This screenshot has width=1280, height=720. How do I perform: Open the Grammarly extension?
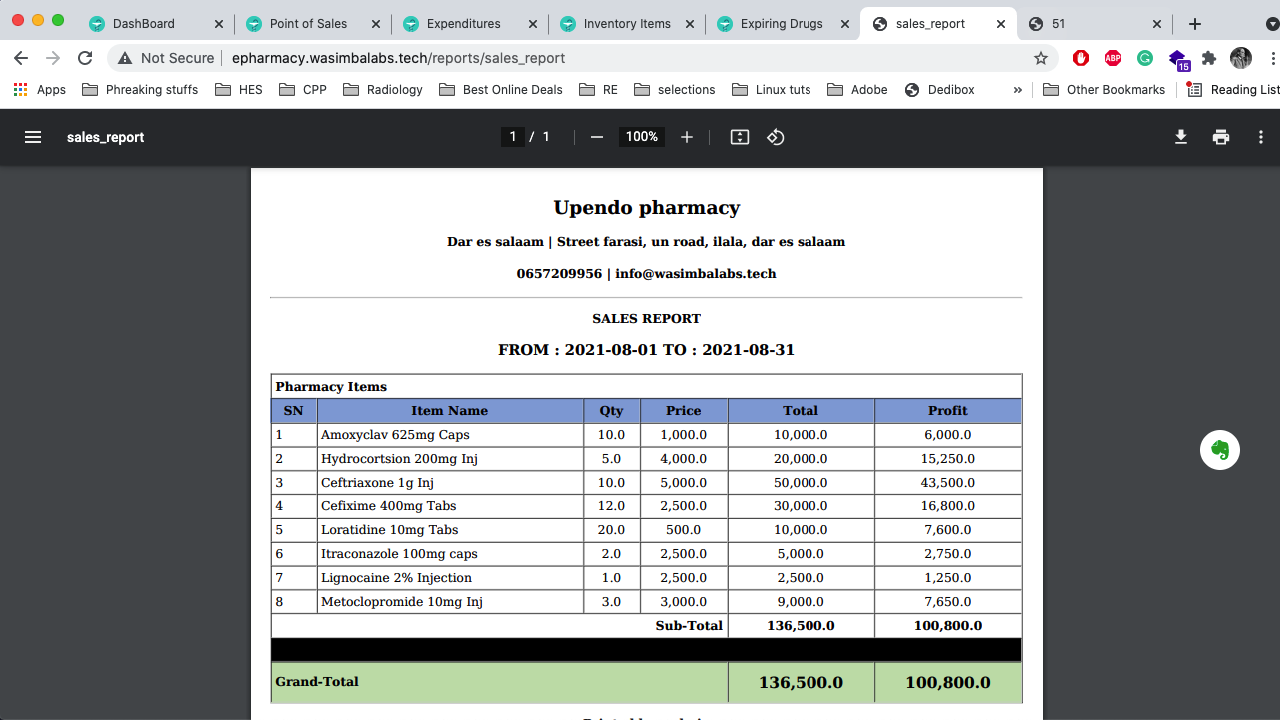[1145, 58]
